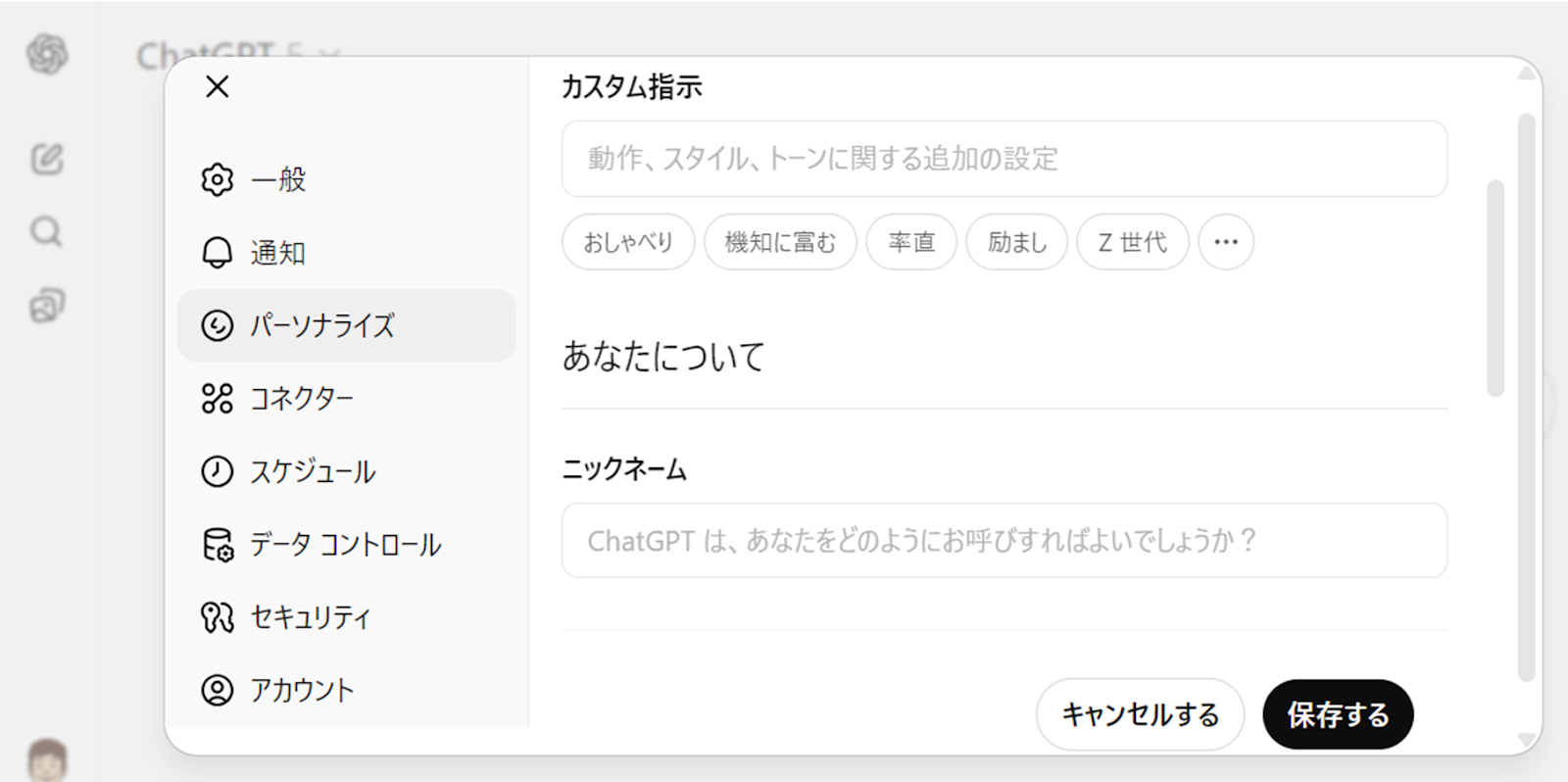
Task: Open the アカウント account settings section
Action: click(x=301, y=690)
